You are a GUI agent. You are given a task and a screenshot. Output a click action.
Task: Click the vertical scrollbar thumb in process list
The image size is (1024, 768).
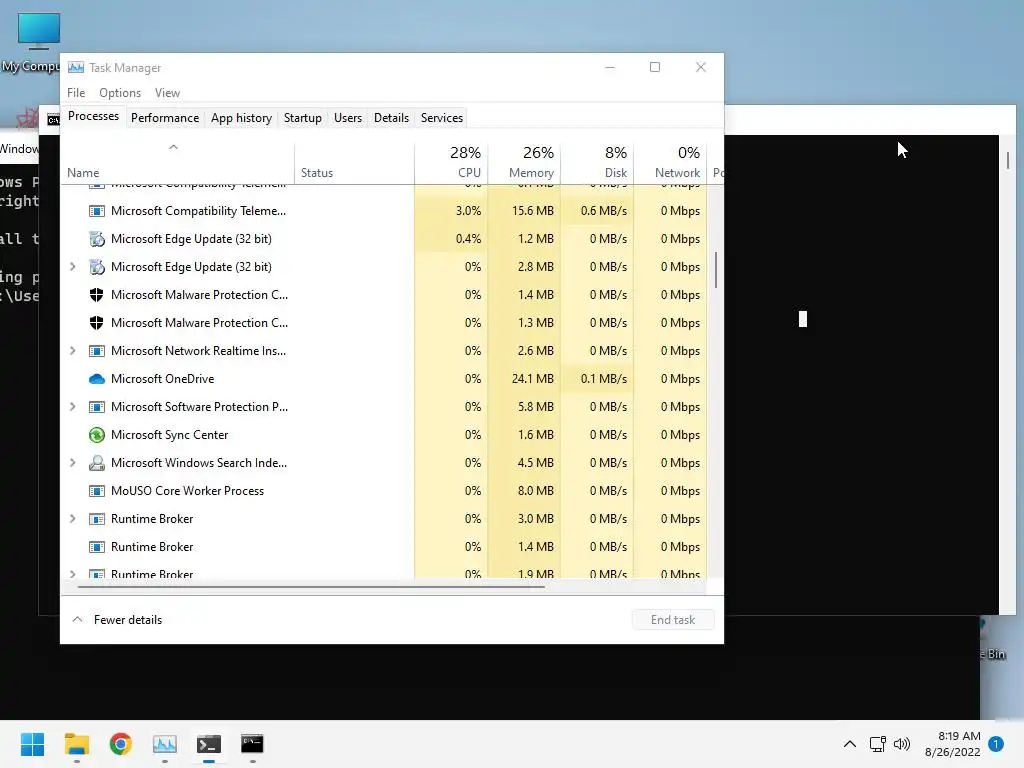[x=716, y=270]
